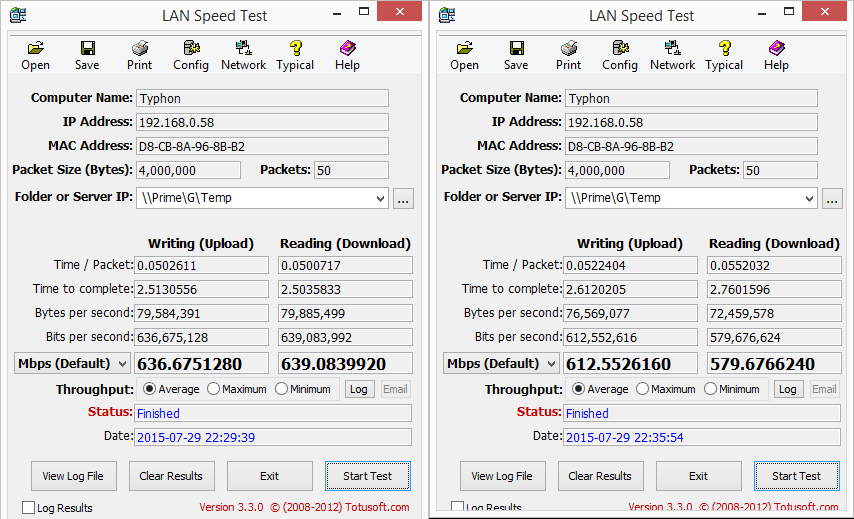Screen dimensions: 854x519
Task: Select Minimum throughput in left window
Action: (x=303, y=389)
